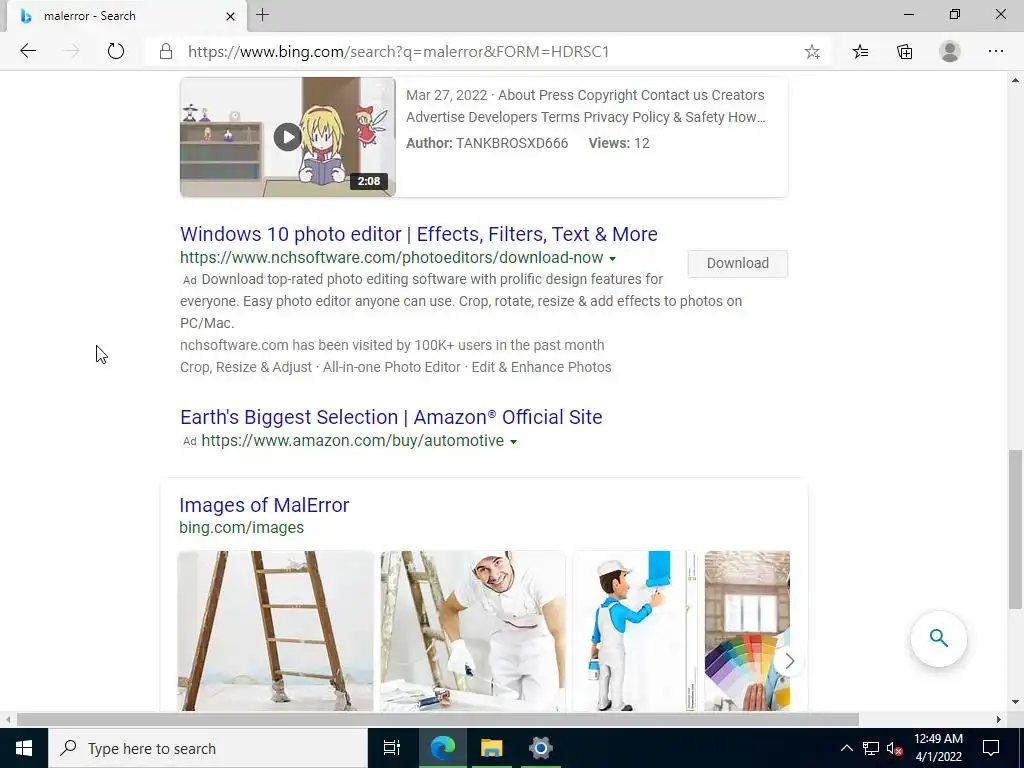Click horizontal scrollbar right arrow
The image size is (1024, 768).
pyautogui.click(x=999, y=719)
